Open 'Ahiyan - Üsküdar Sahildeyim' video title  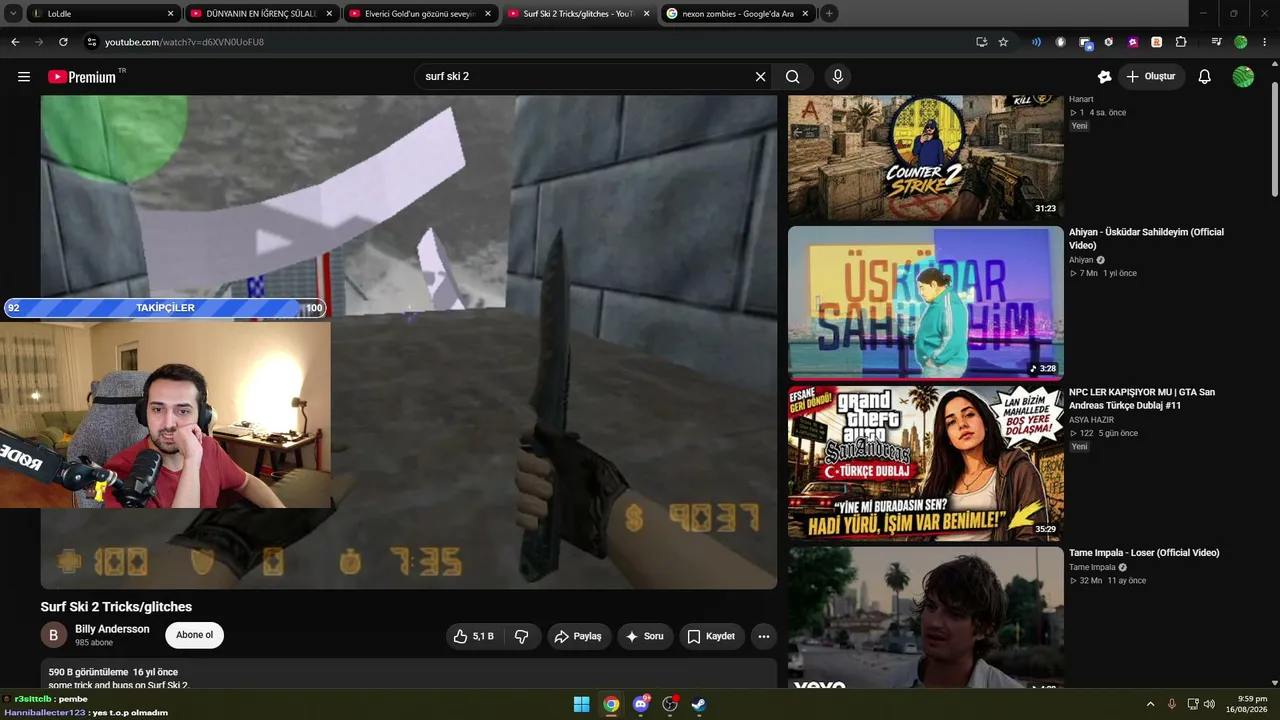(x=1146, y=239)
